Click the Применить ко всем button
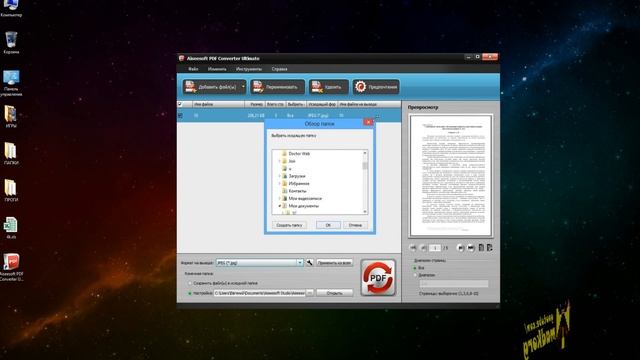 pos(334,263)
